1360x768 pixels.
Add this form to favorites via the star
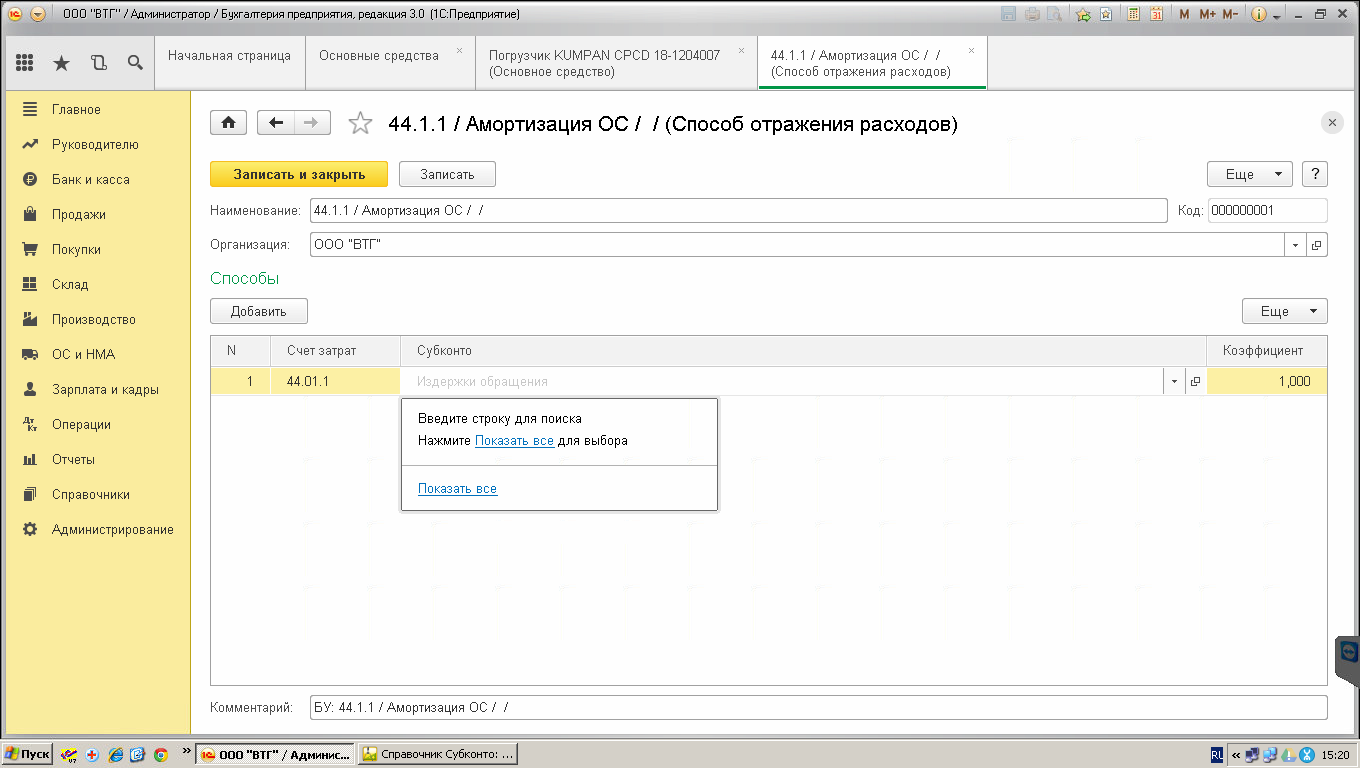click(x=360, y=123)
